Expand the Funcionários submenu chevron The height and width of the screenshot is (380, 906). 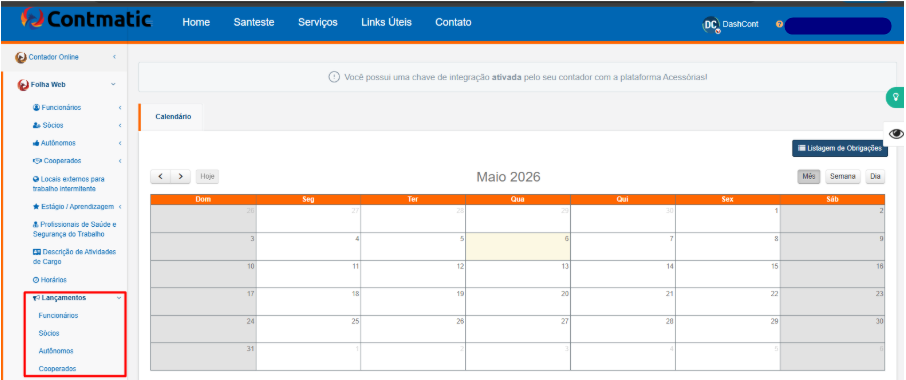(x=120, y=107)
